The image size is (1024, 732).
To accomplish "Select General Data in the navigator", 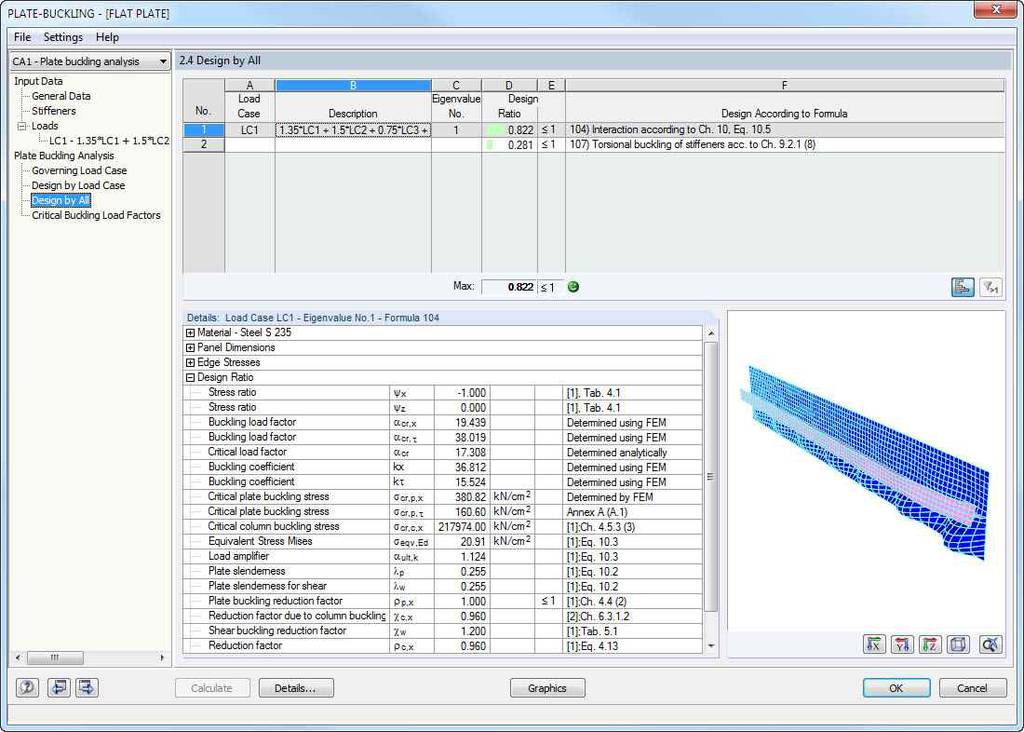I will pos(61,96).
